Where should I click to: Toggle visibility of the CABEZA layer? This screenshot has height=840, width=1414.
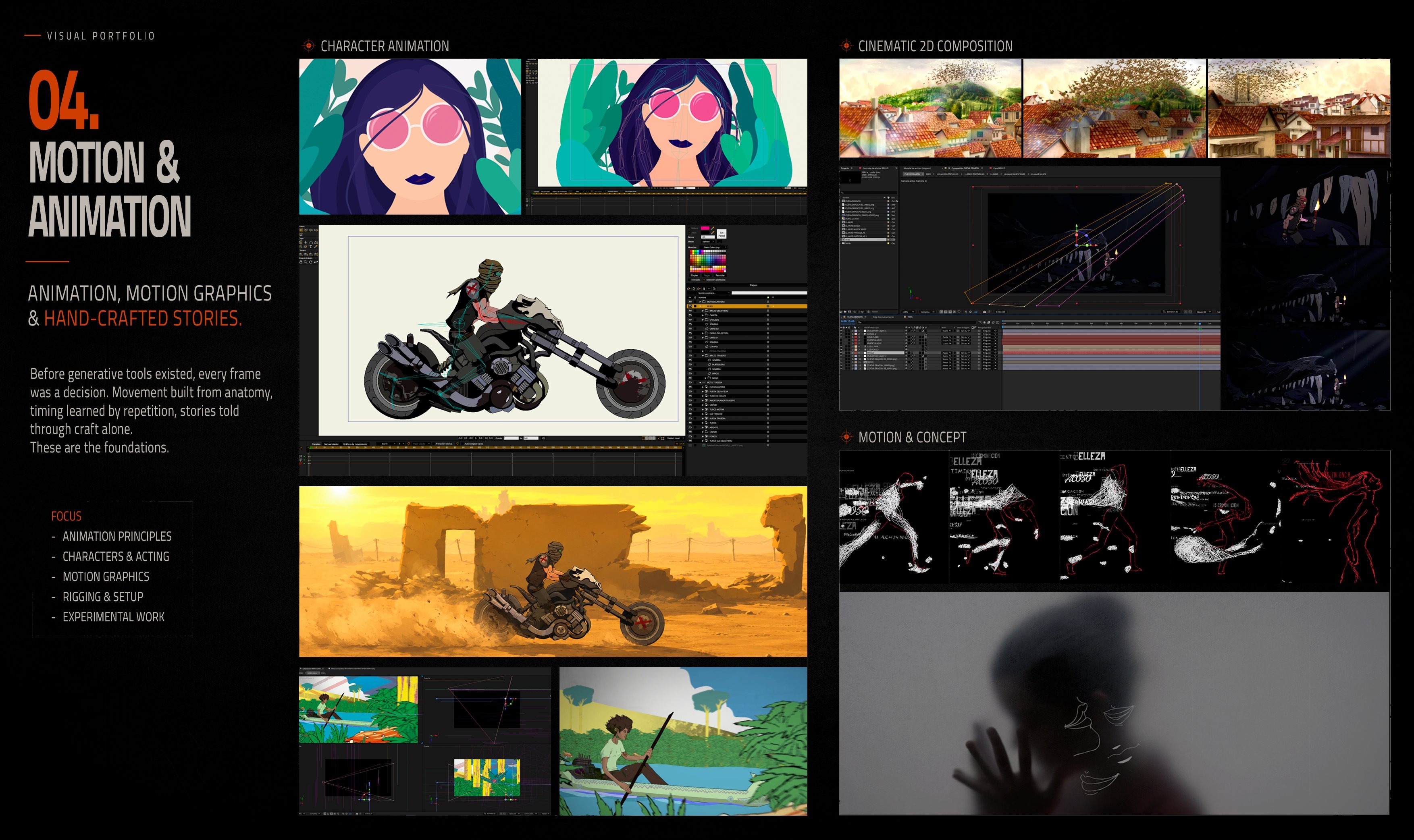[690, 316]
